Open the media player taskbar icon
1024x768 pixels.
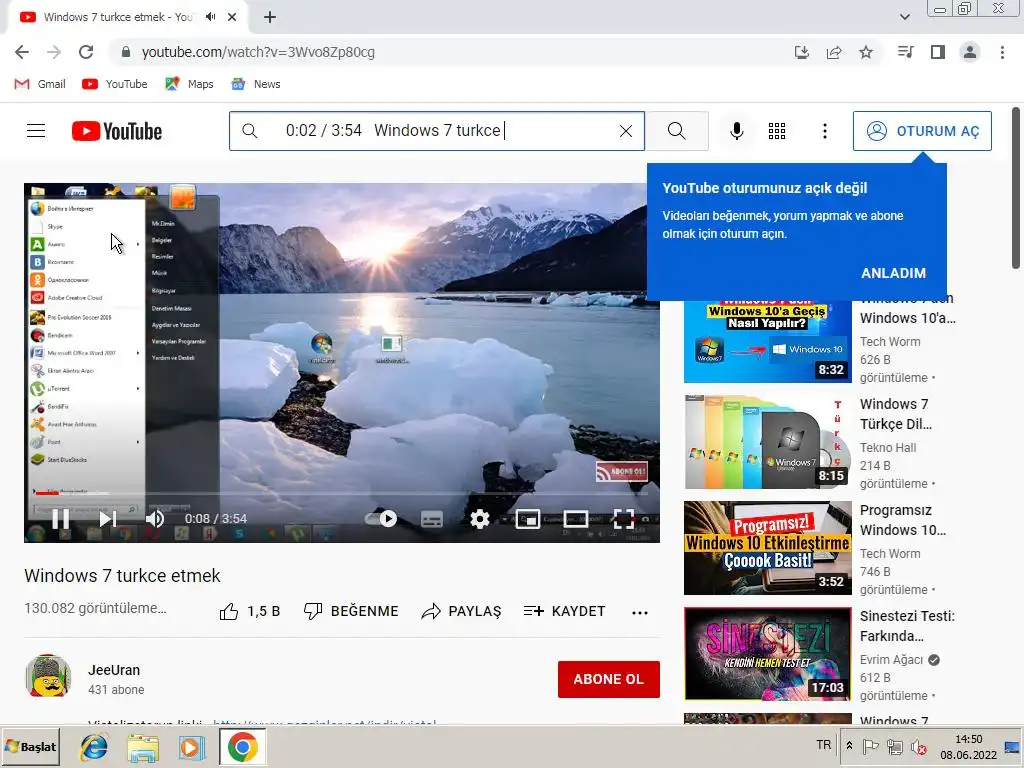click(x=191, y=748)
